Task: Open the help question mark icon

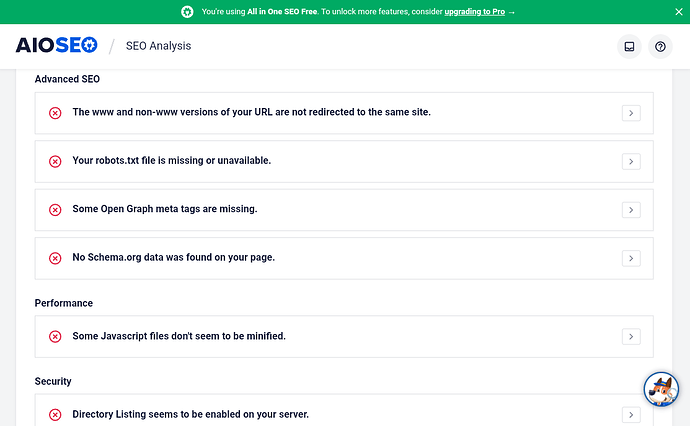Action: pos(660,47)
